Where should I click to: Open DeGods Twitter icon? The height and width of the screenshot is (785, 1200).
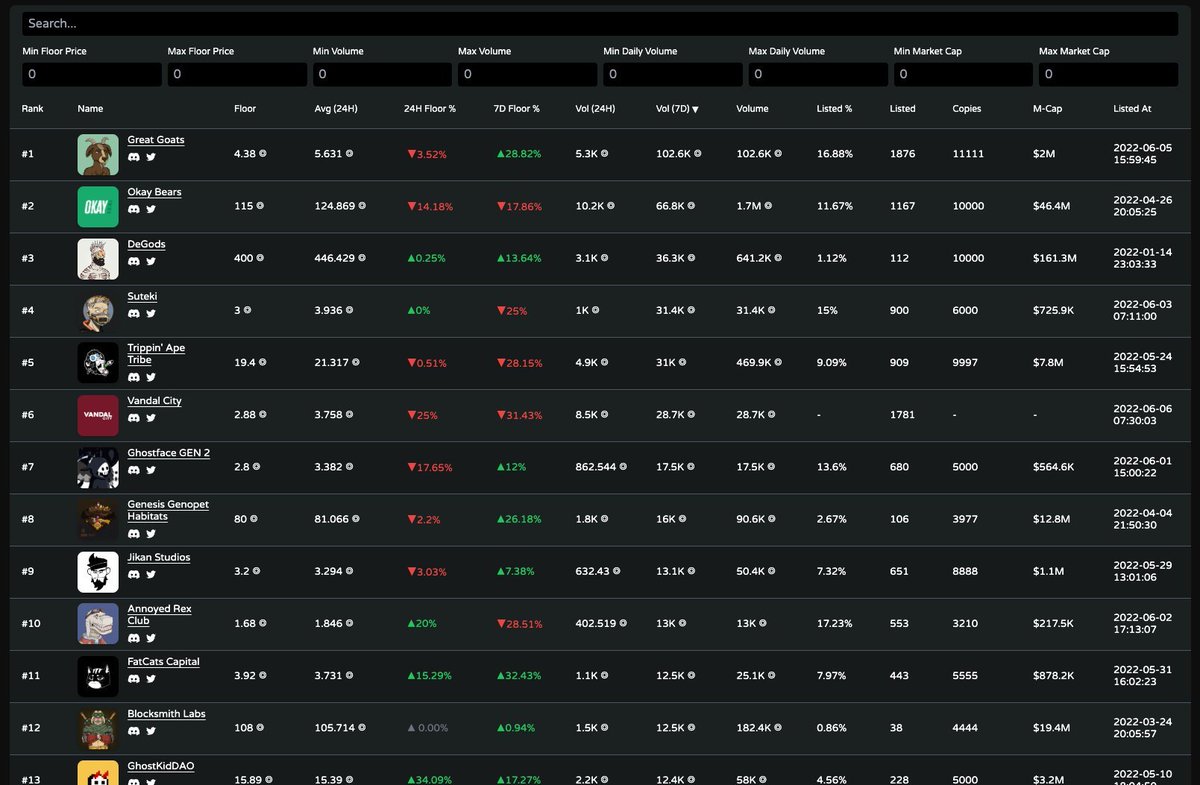tap(151, 261)
